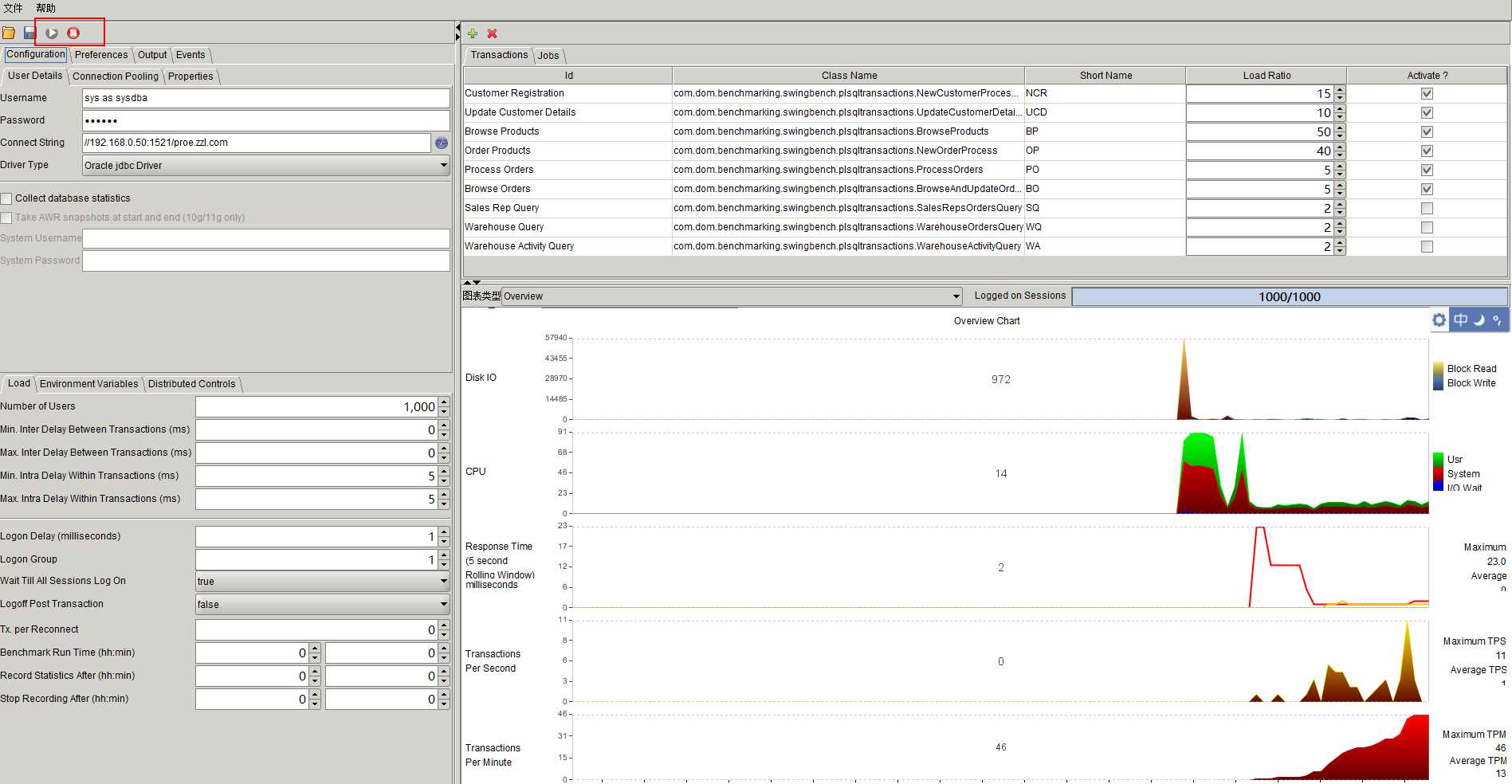The image size is (1512, 784).
Task: Click Number of Users spinner arrows
Action: tap(444, 406)
